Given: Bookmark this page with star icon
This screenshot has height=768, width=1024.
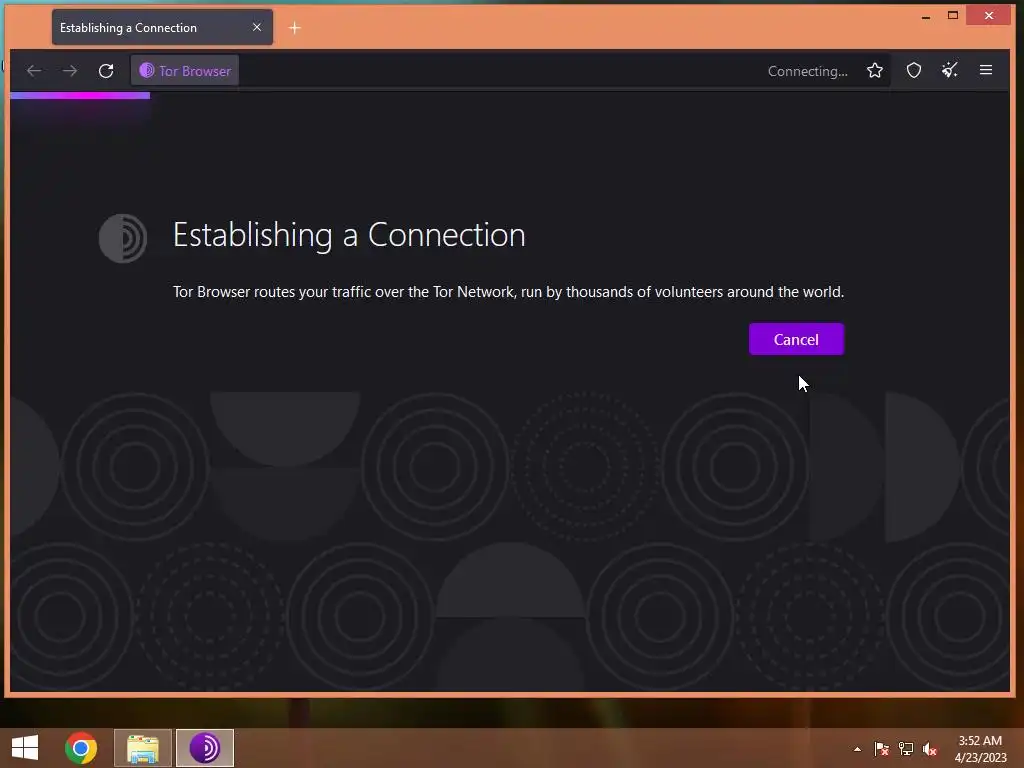Looking at the screenshot, I should (875, 71).
